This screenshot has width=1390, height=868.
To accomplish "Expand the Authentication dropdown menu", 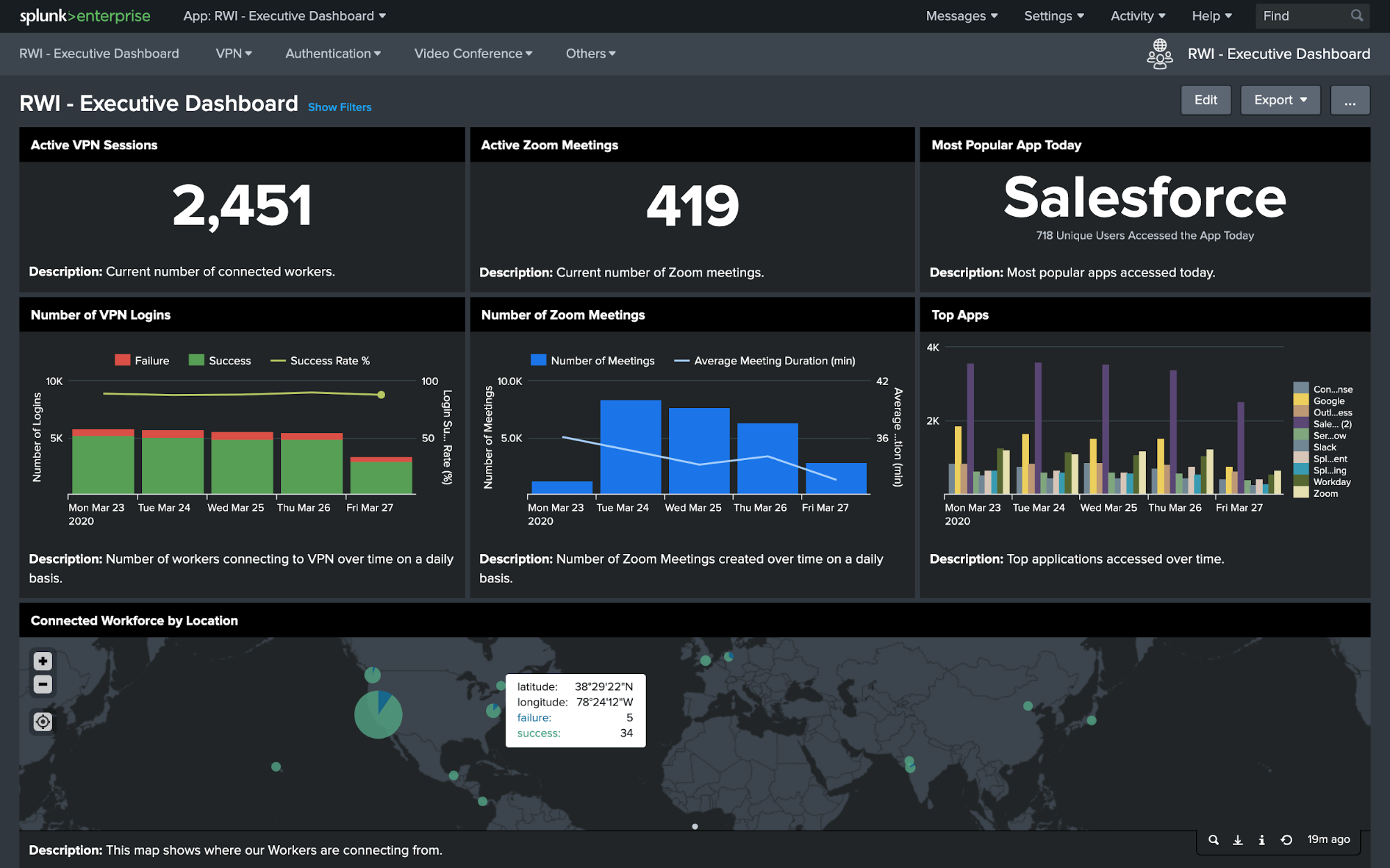I will click(331, 53).
